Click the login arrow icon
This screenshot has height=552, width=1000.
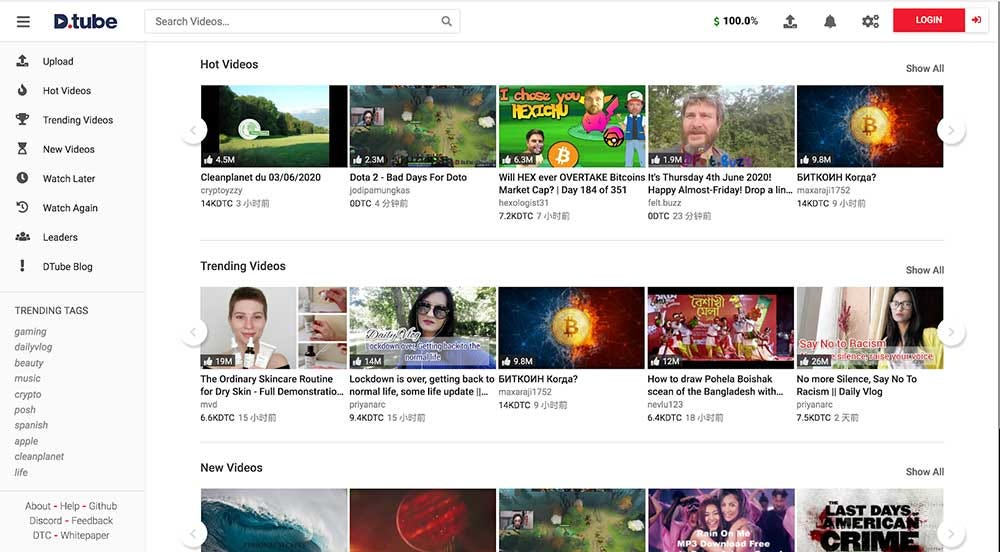(976, 20)
